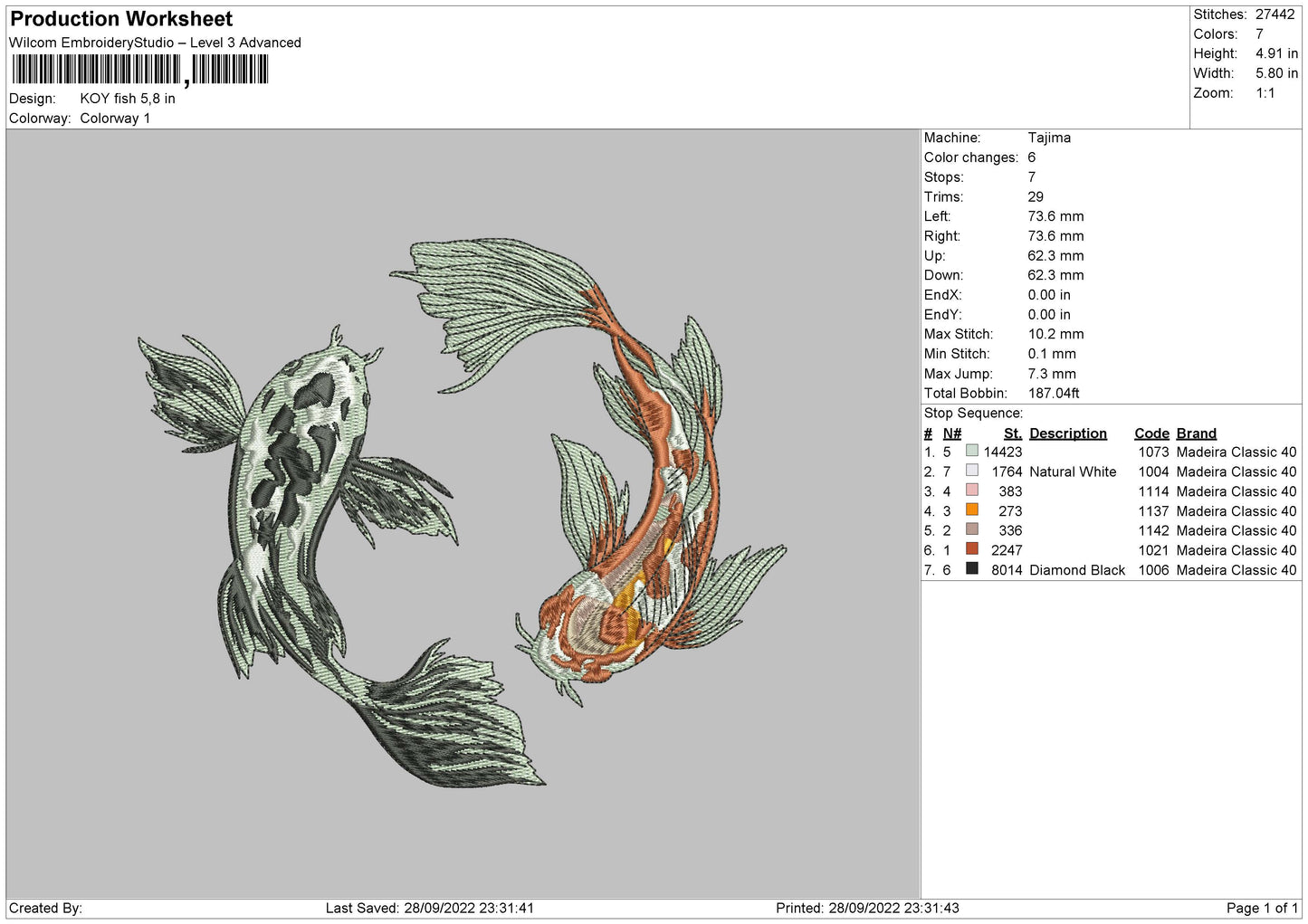Viewport: 1308px width, 924px height.
Task: Select the rust-red swatch, code 1021
Action: (x=971, y=549)
